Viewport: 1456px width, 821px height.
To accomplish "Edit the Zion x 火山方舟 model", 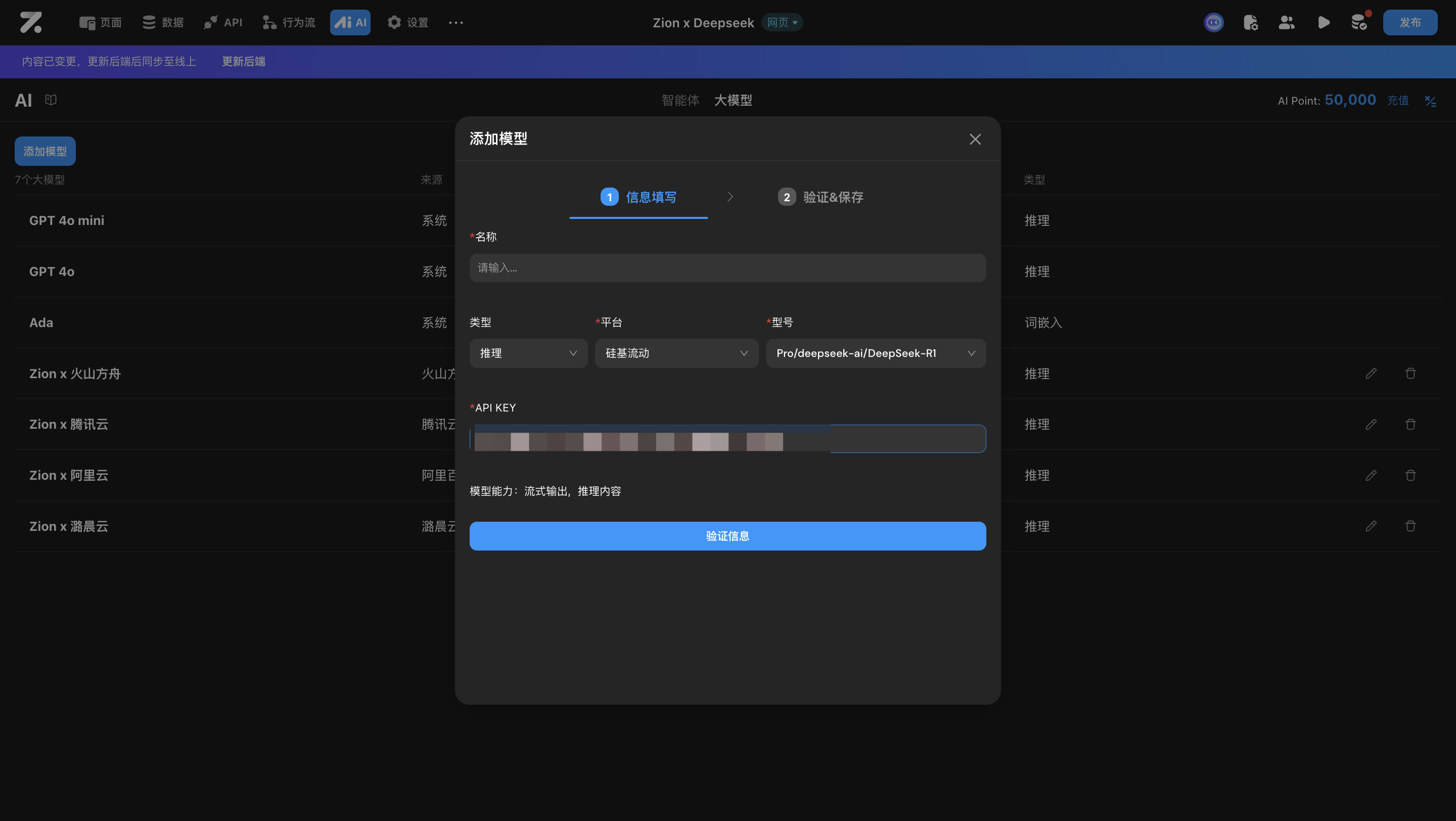I will pyautogui.click(x=1371, y=374).
